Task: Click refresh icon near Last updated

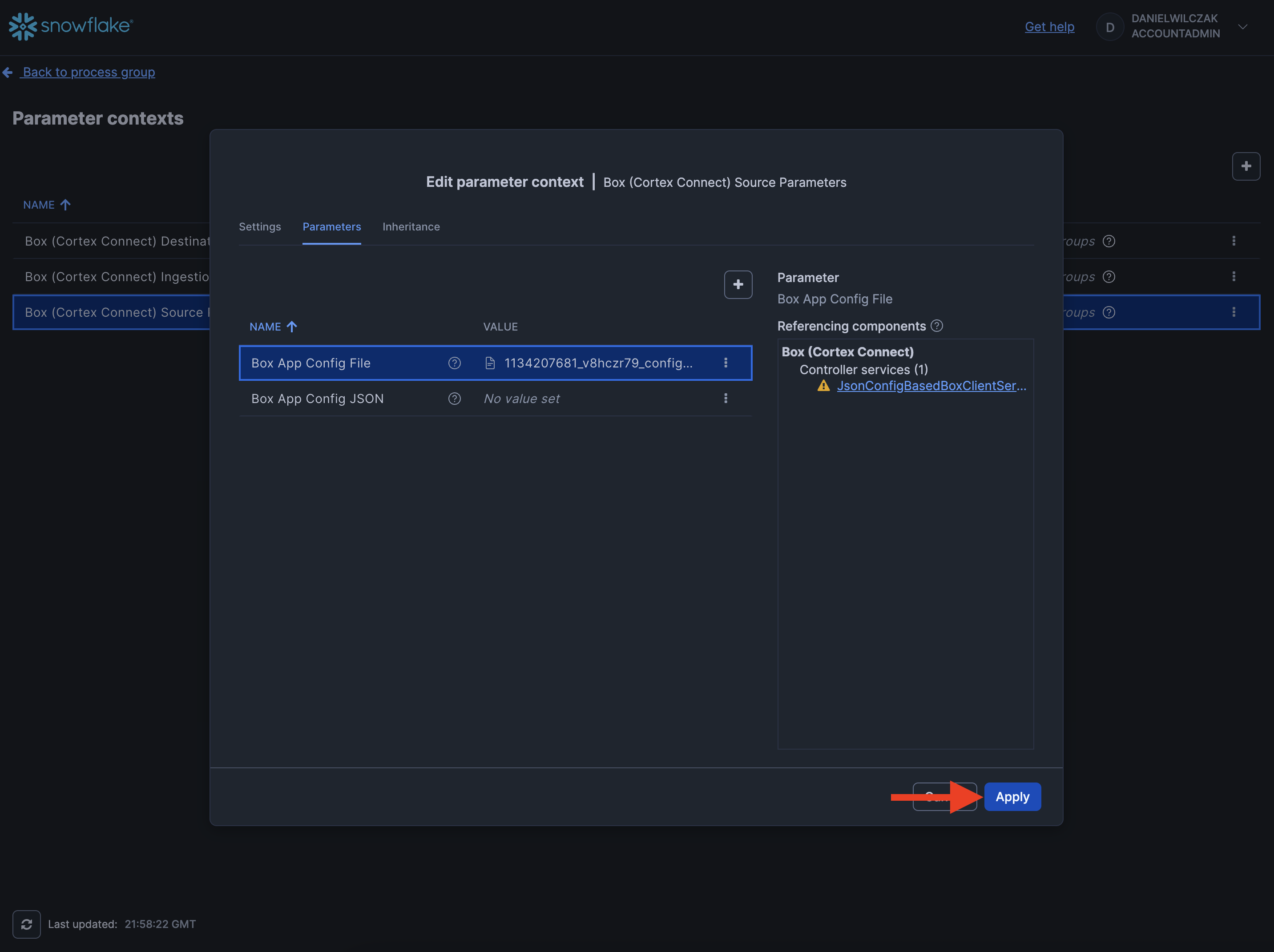Action: (x=27, y=924)
